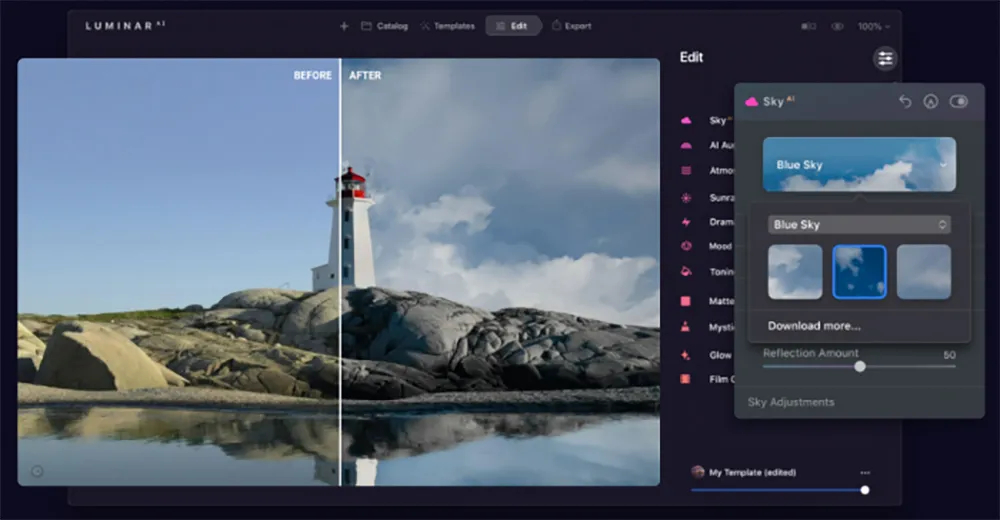Click the Download more... link

coord(814,326)
